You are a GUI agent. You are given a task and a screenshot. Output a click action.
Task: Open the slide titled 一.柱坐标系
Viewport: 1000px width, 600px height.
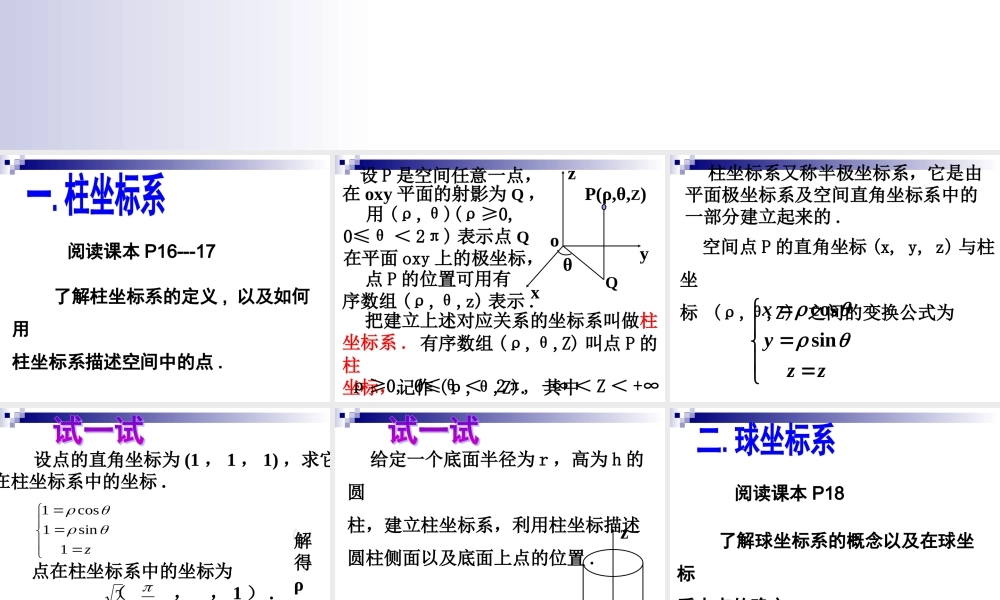pyautogui.click(x=165, y=279)
